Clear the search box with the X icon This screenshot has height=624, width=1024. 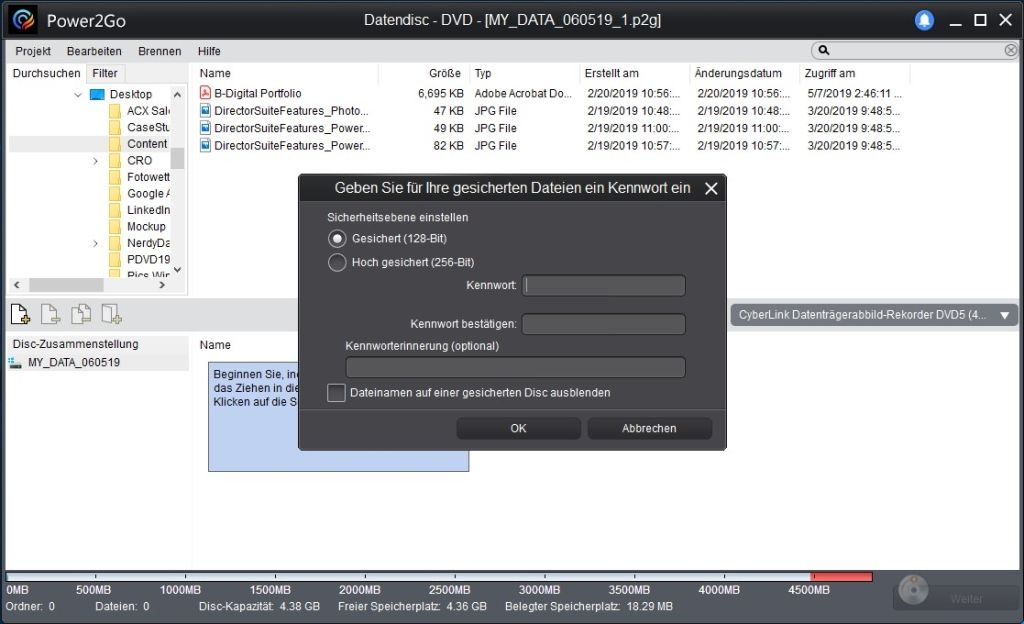point(1011,50)
